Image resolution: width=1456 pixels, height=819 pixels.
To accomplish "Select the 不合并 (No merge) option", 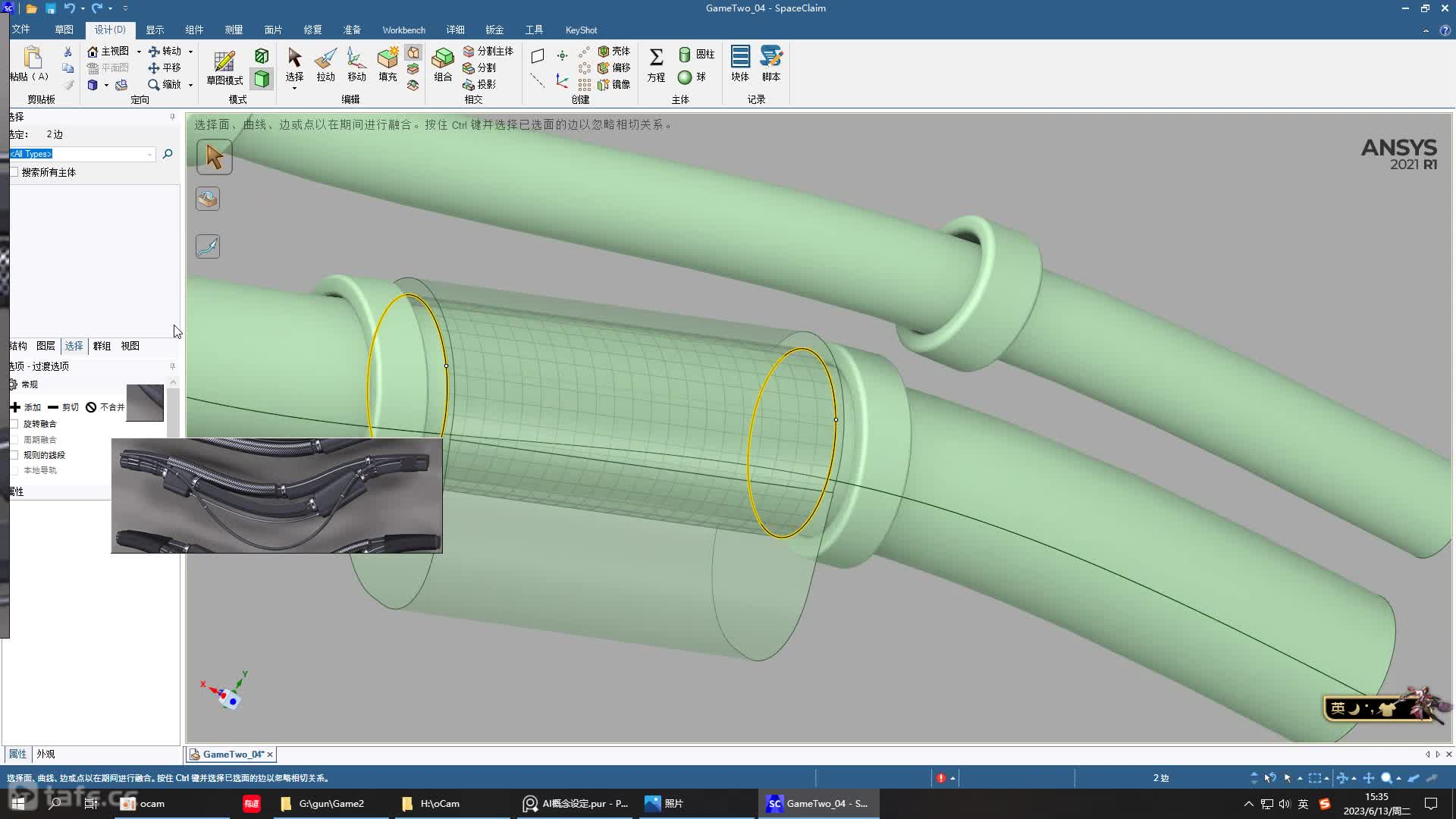I will click(105, 407).
